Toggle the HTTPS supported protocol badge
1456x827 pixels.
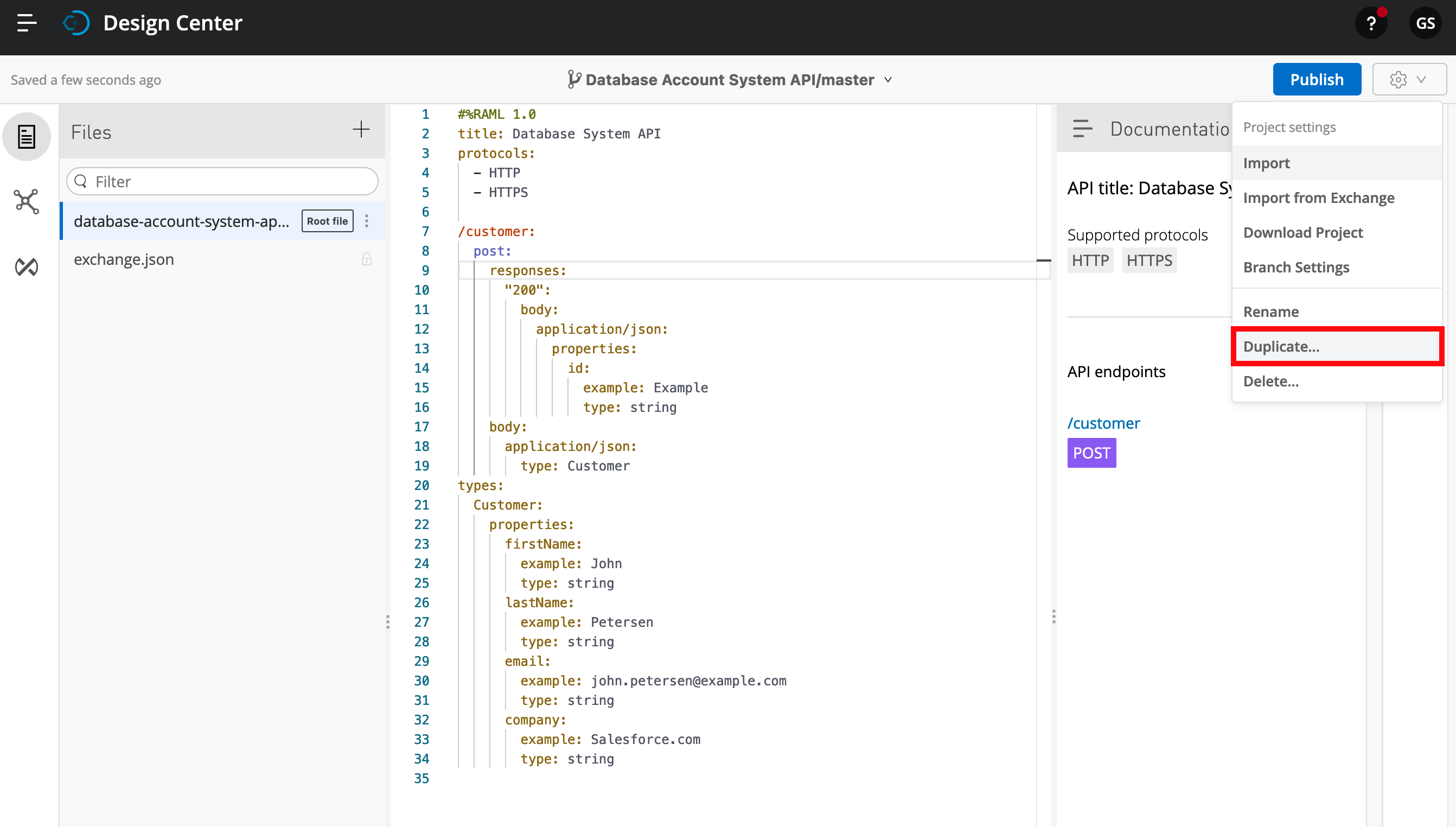(x=1149, y=259)
